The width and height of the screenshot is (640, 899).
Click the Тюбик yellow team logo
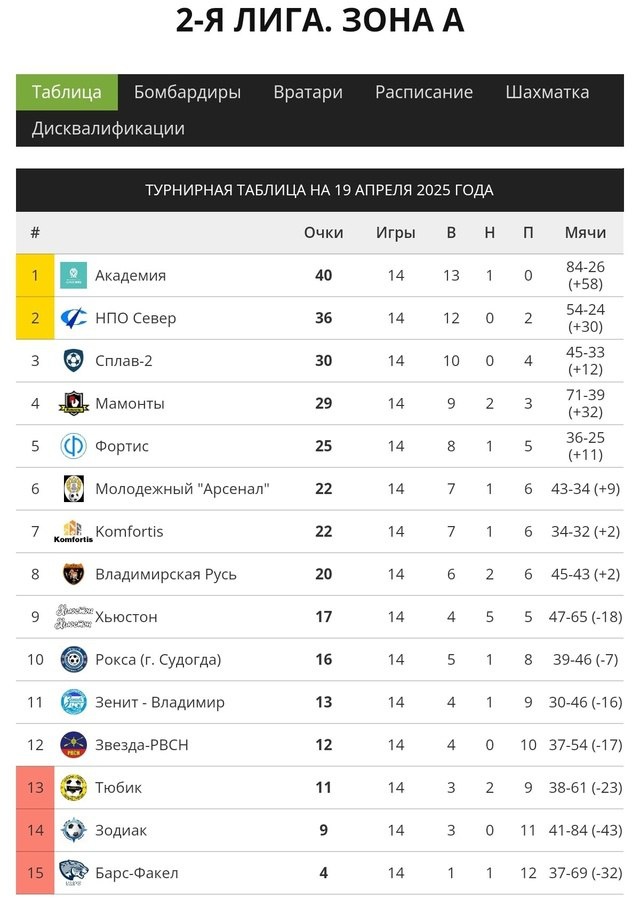[x=73, y=787]
